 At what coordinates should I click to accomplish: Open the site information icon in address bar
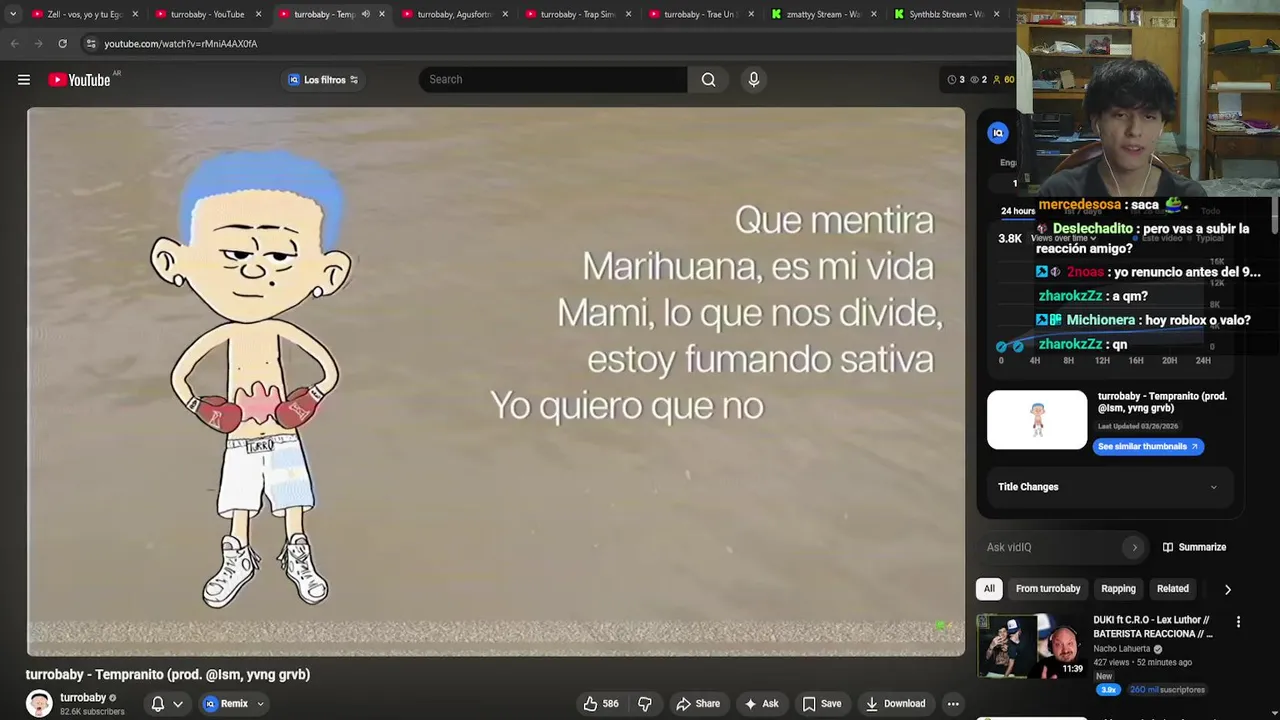(91, 44)
